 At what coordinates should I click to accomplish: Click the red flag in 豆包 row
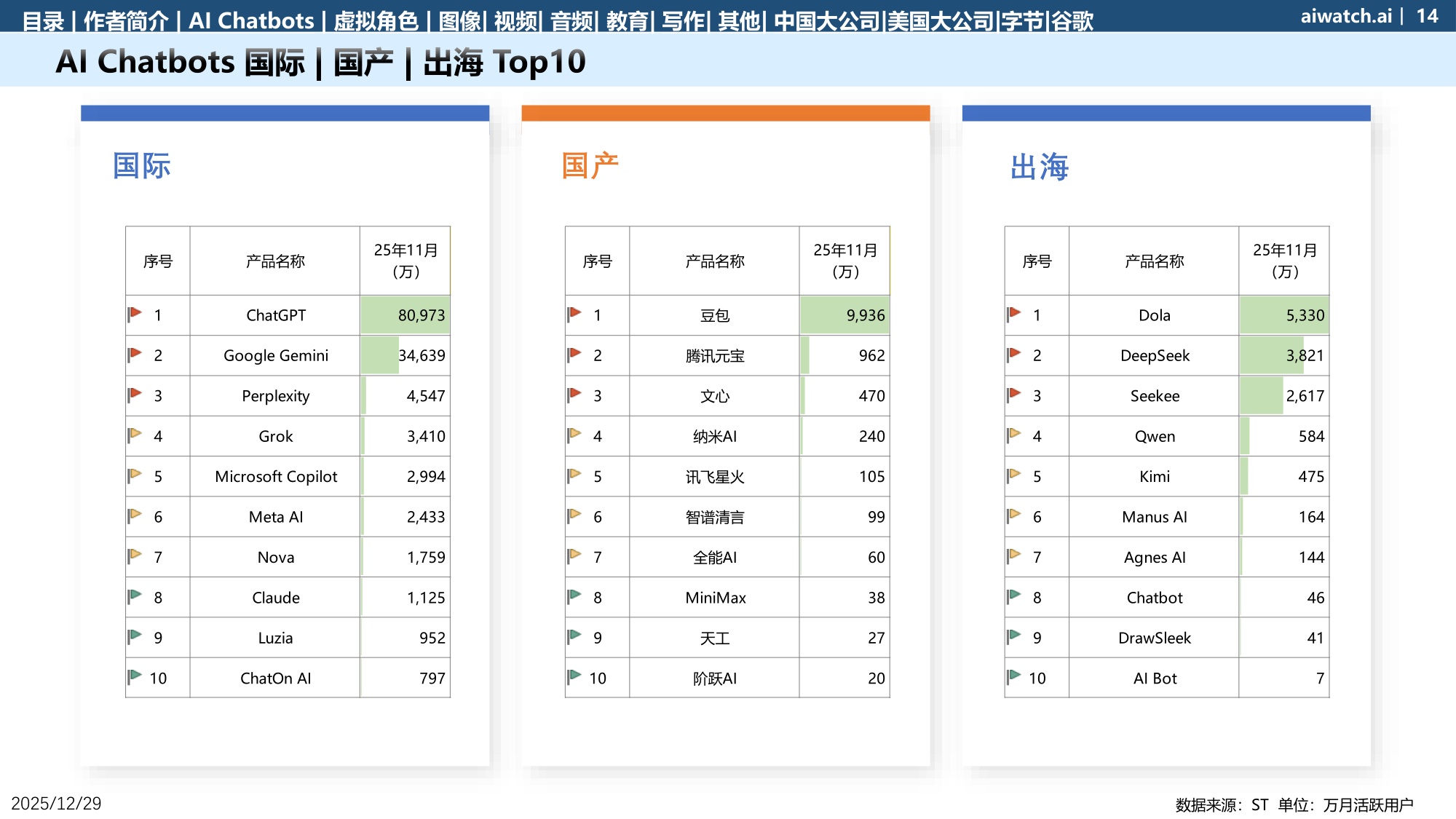574,314
